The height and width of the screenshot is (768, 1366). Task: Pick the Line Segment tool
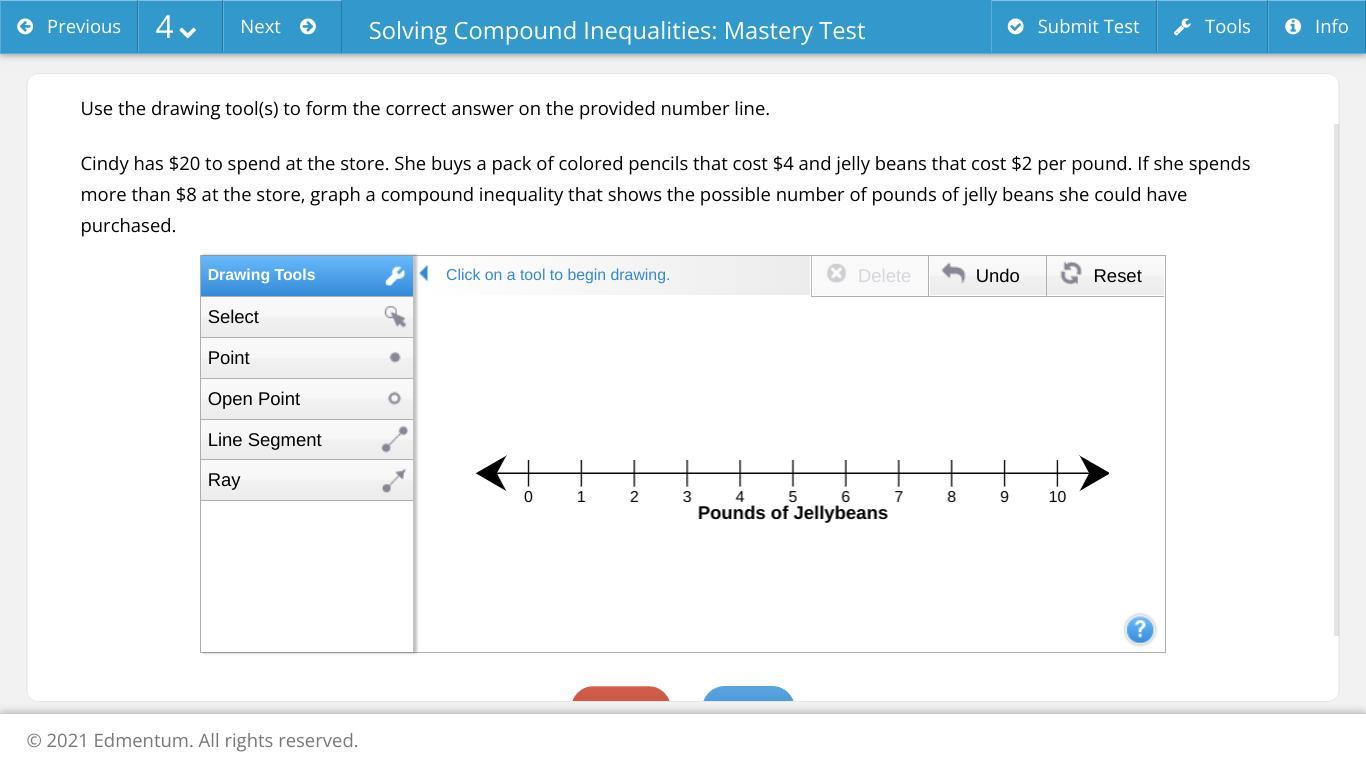307,440
